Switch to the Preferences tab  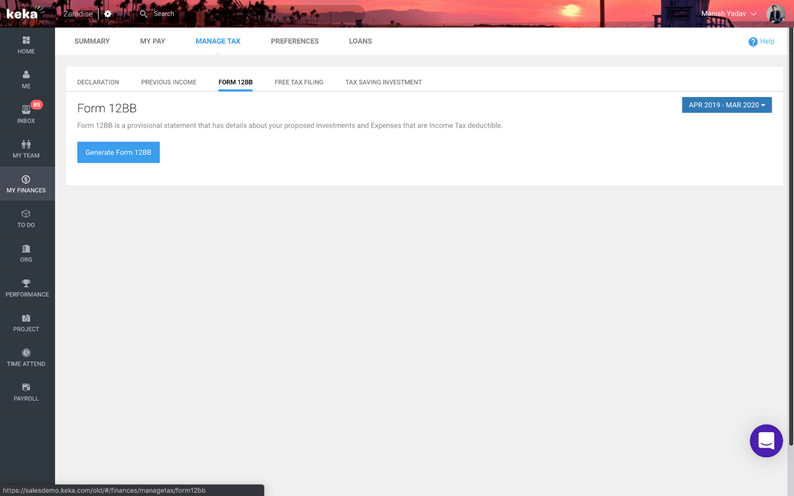pyautogui.click(x=294, y=41)
